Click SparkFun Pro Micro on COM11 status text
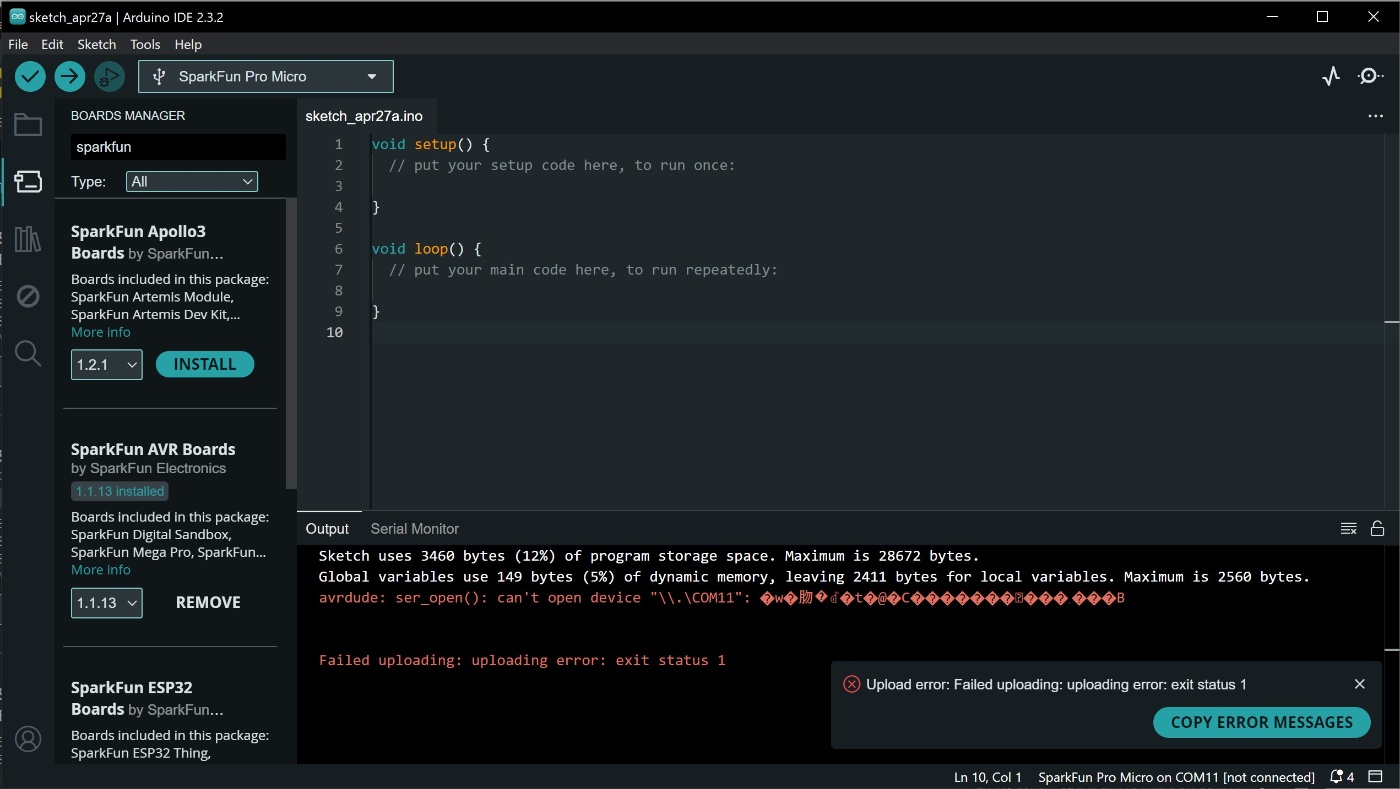Viewport: 1400px width, 789px height. (x=1176, y=777)
